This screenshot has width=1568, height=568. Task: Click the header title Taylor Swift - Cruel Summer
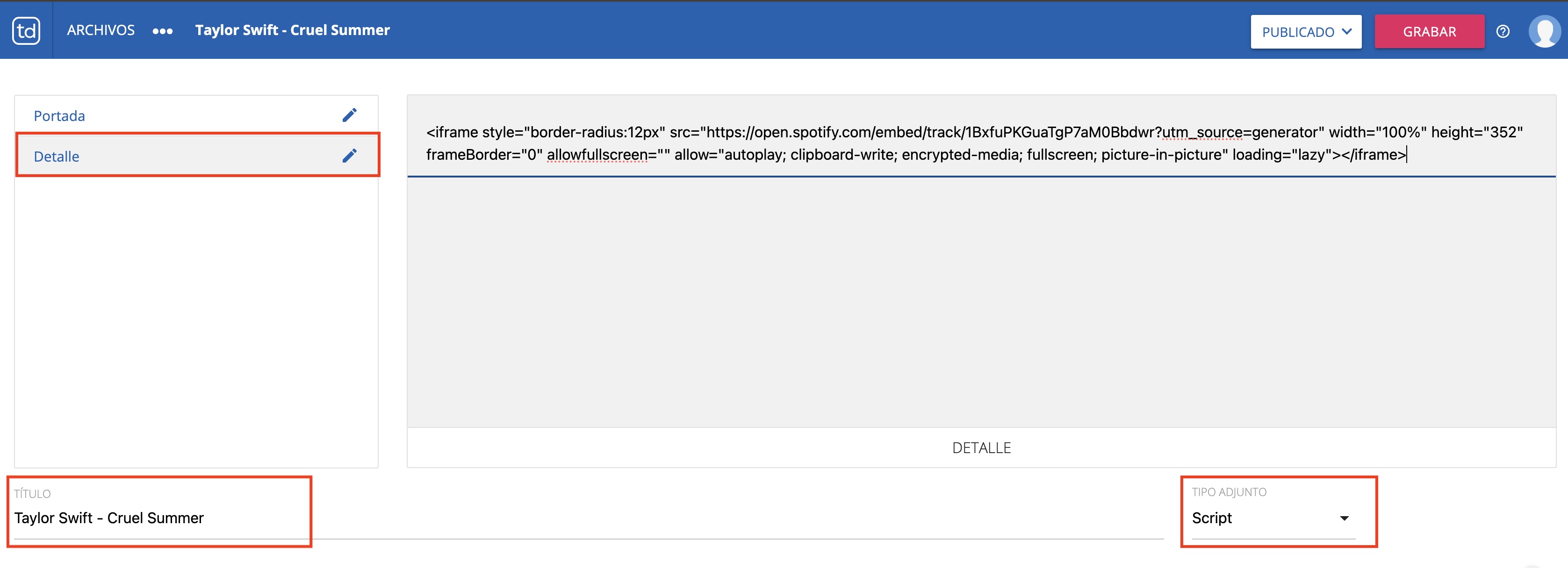[x=292, y=30]
